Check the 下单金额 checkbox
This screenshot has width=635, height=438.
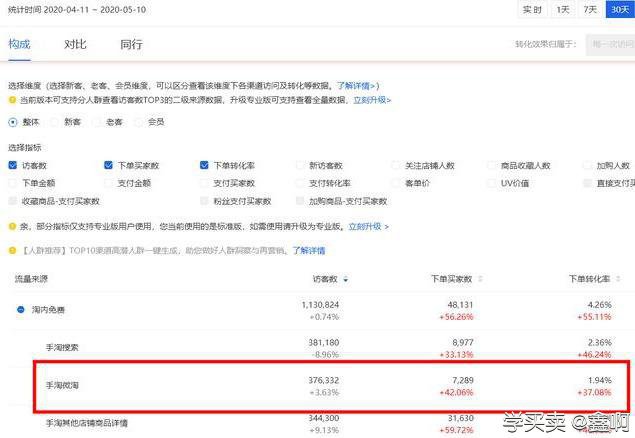point(13,183)
